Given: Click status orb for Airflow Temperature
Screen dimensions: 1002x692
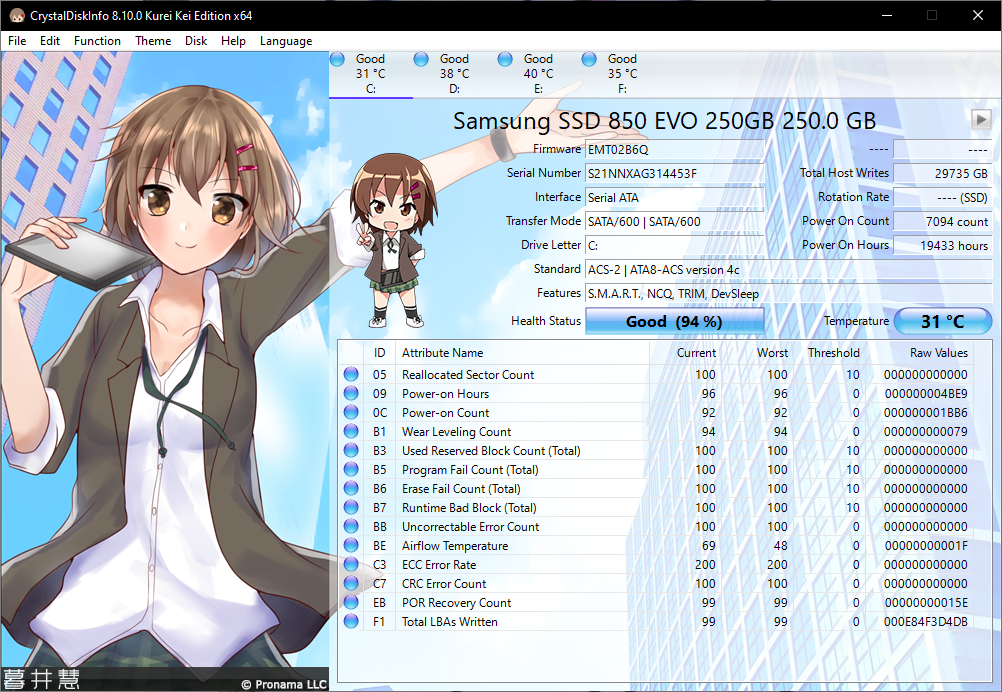Looking at the screenshot, I should pyautogui.click(x=351, y=546).
